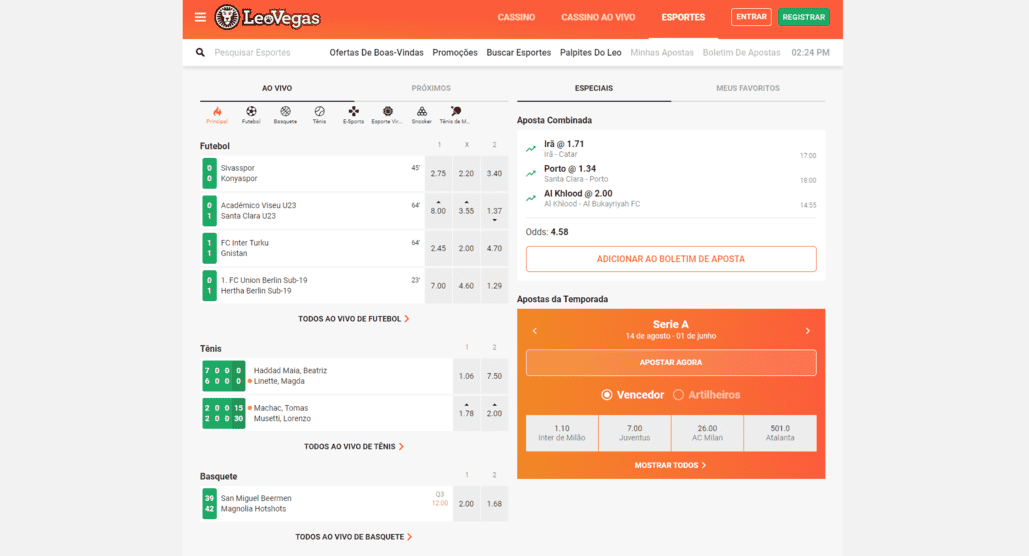Click Adicionar ao Boletim de Aposta
The height and width of the screenshot is (556, 1029).
coord(671,259)
